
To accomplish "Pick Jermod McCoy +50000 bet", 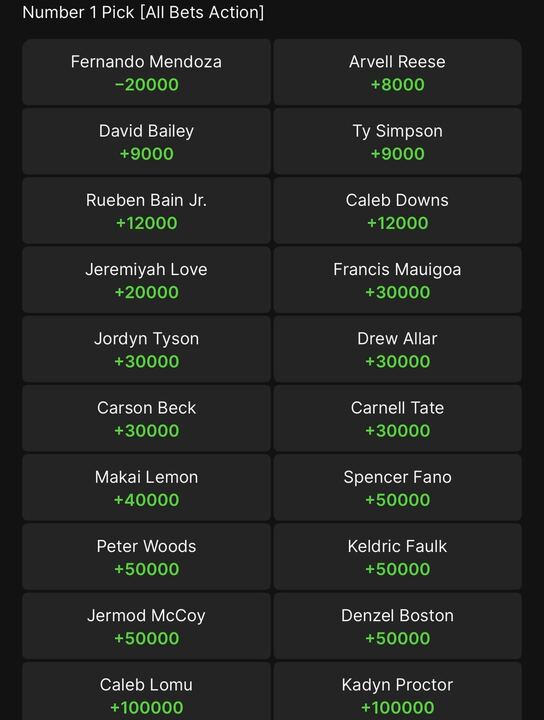I will click(146, 626).
